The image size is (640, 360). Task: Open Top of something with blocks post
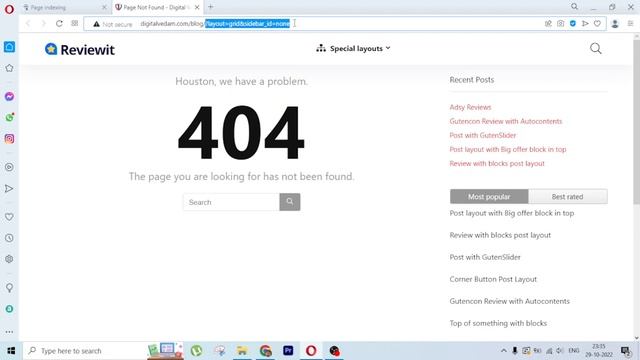[x=498, y=323]
